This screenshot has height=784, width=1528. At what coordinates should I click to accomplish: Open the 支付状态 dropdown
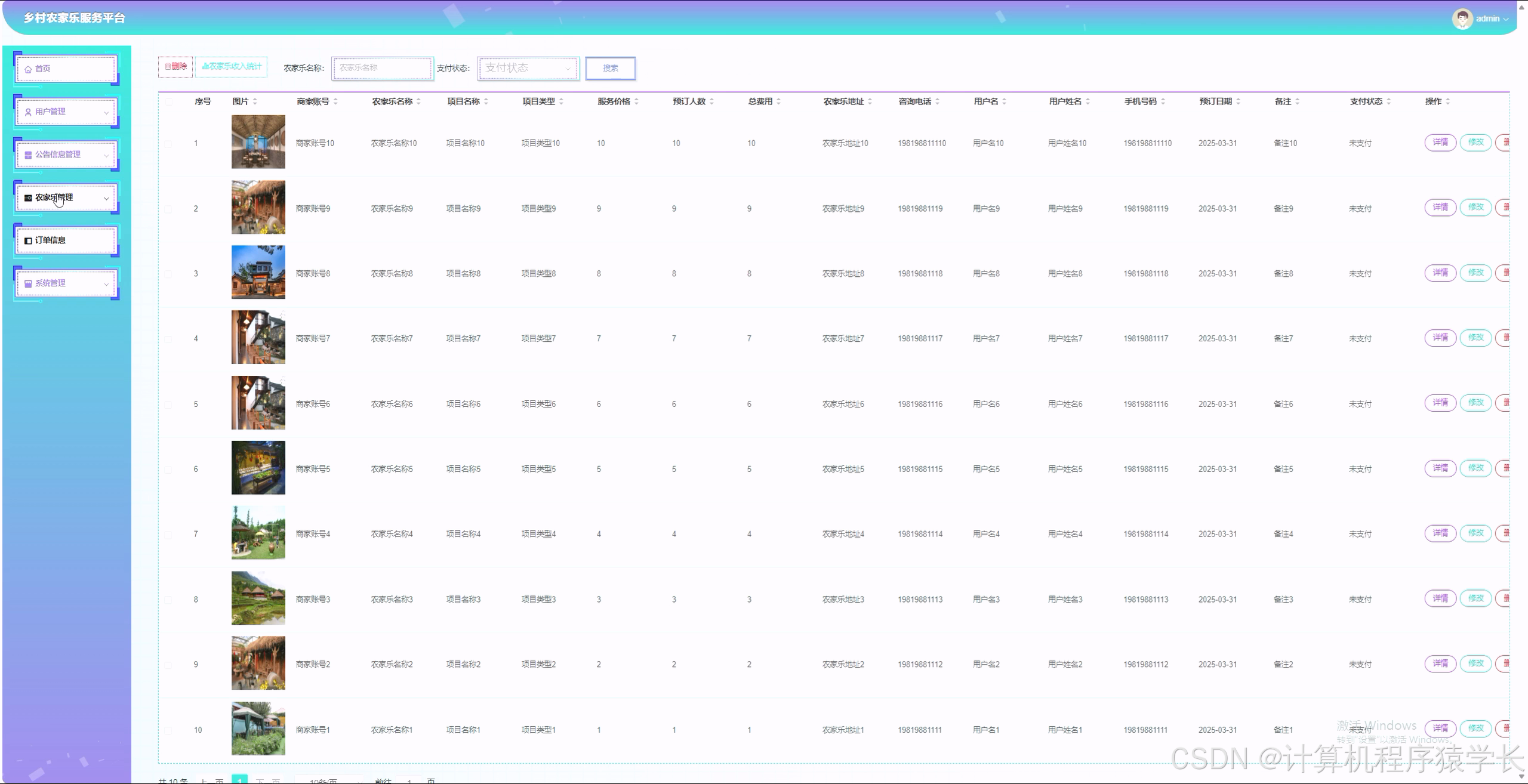528,68
